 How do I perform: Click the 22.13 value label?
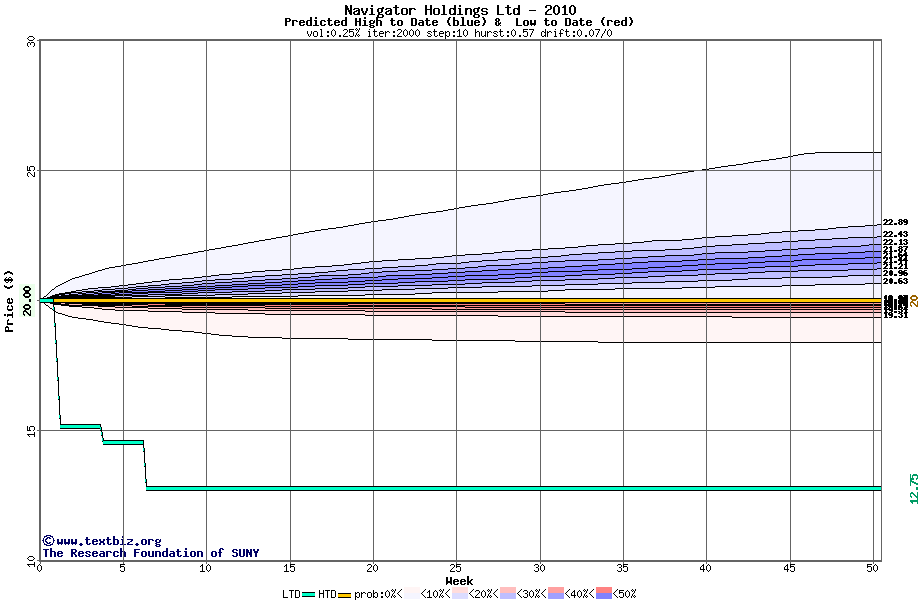point(895,242)
